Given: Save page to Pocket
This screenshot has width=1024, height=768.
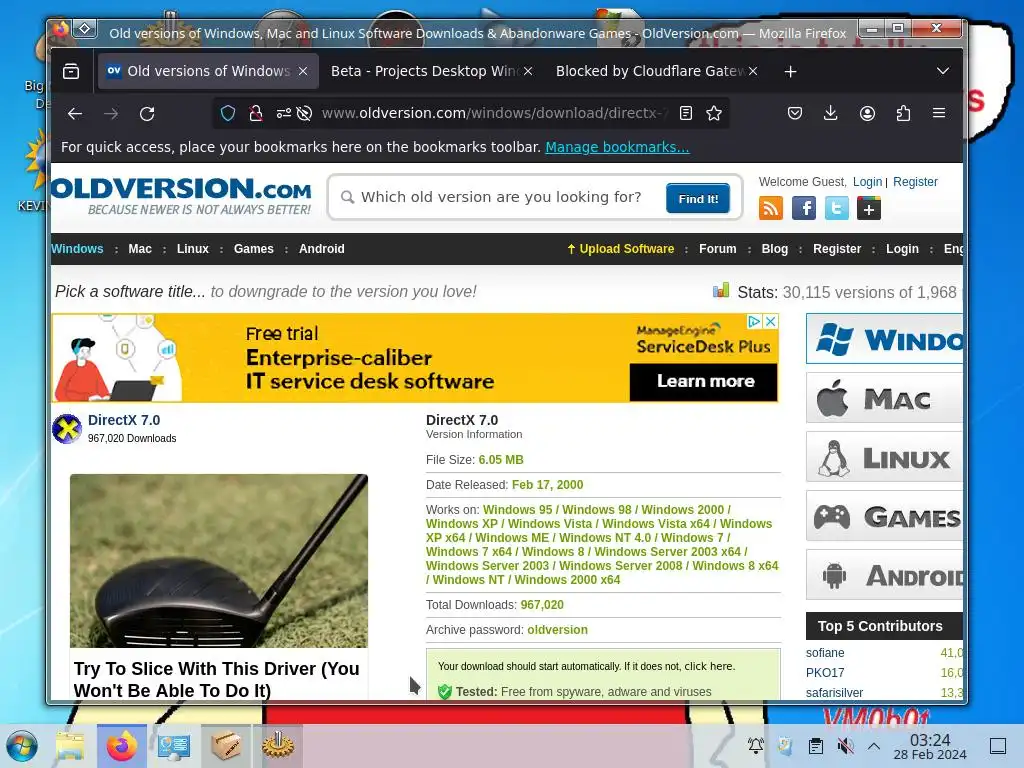Looking at the screenshot, I should pos(795,114).
